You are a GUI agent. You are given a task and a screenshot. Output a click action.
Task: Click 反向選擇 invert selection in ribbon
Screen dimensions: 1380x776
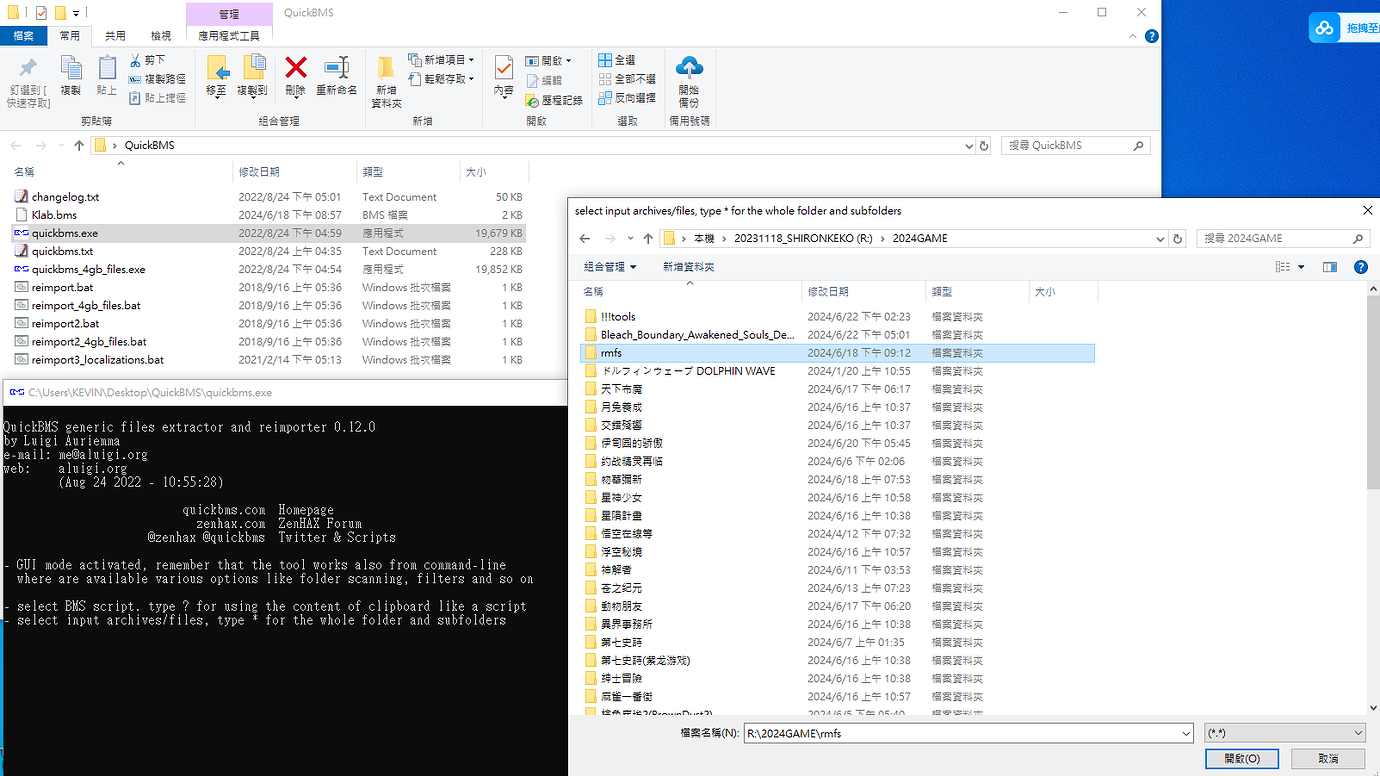pyautogui.click(x=627, y=98)
